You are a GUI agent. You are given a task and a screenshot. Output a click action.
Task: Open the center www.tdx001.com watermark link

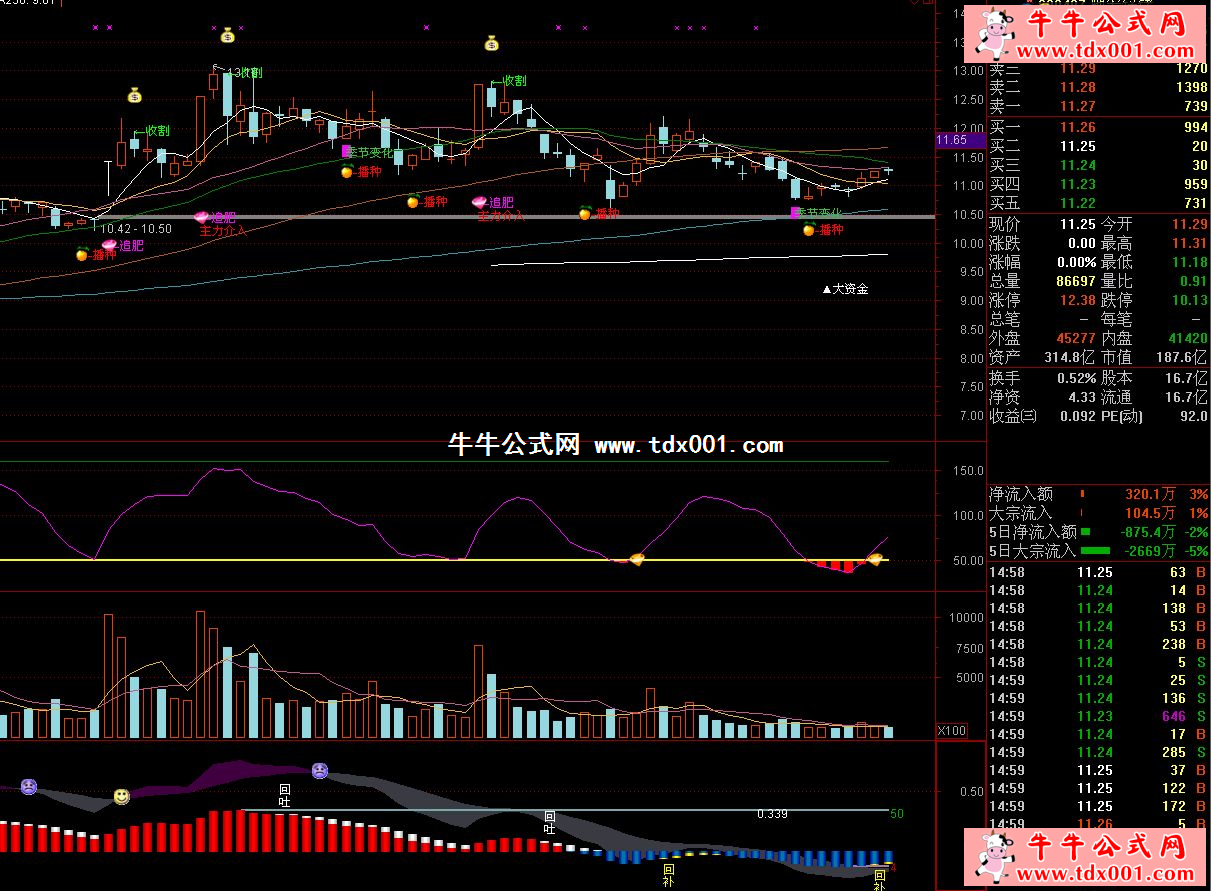689,446
